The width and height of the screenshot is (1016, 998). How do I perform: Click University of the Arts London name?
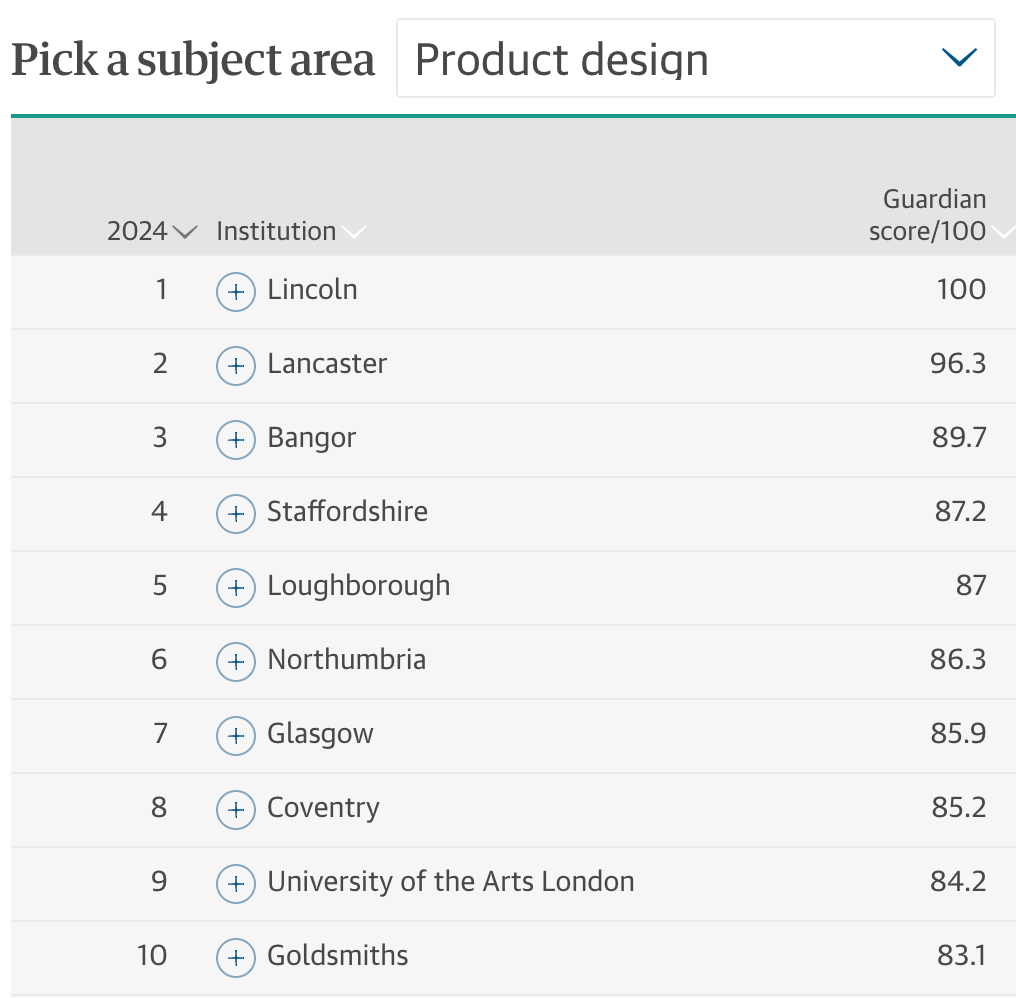click(451, 882)
